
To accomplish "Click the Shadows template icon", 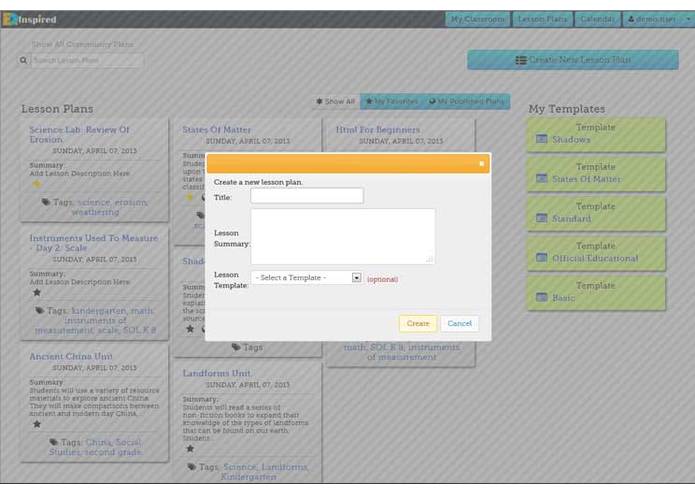I will [542, 139].
